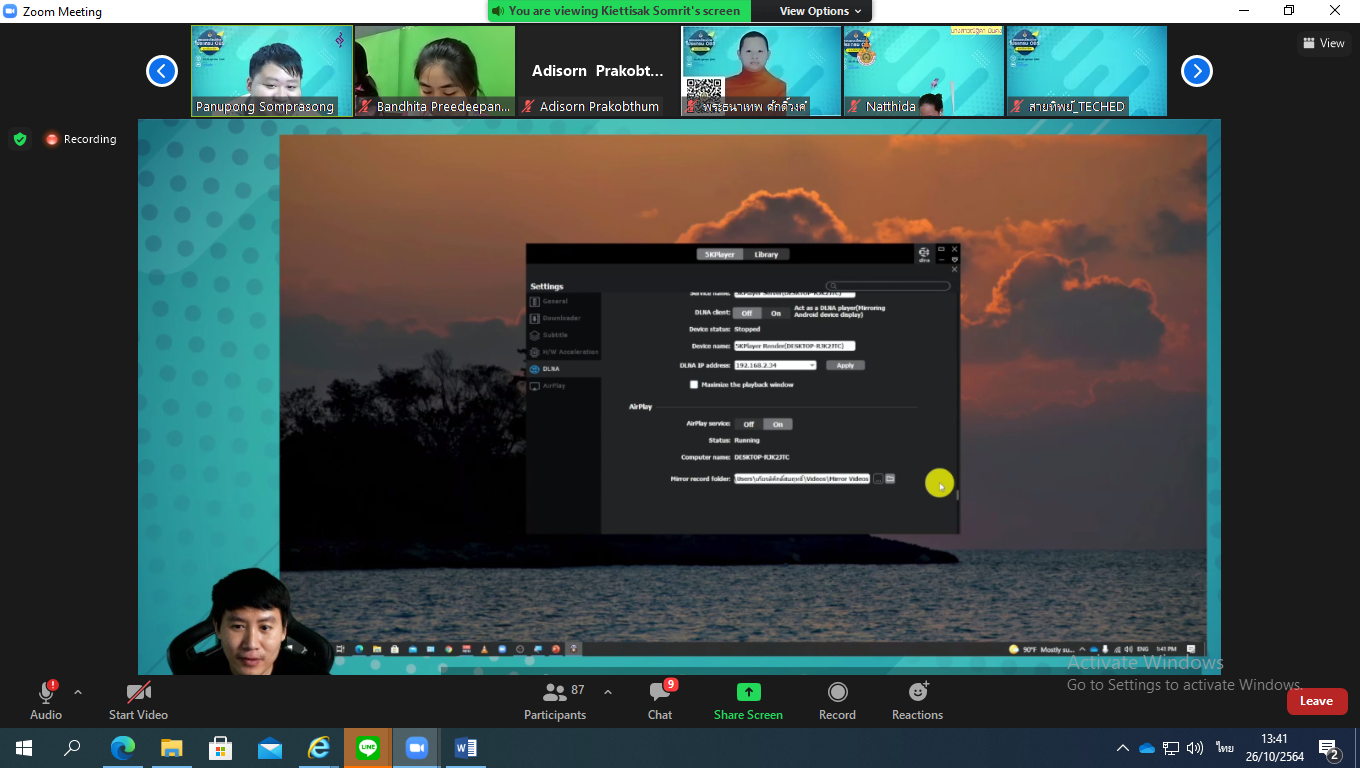Screen dimensions: 1360x768
Task: Expand options chevron next to Participants
Action: click(607, 692)
